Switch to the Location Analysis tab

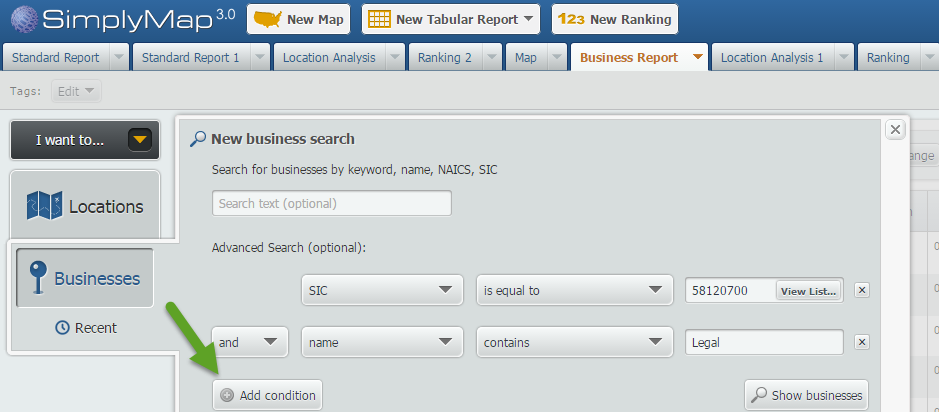click(x=329, y=58)
